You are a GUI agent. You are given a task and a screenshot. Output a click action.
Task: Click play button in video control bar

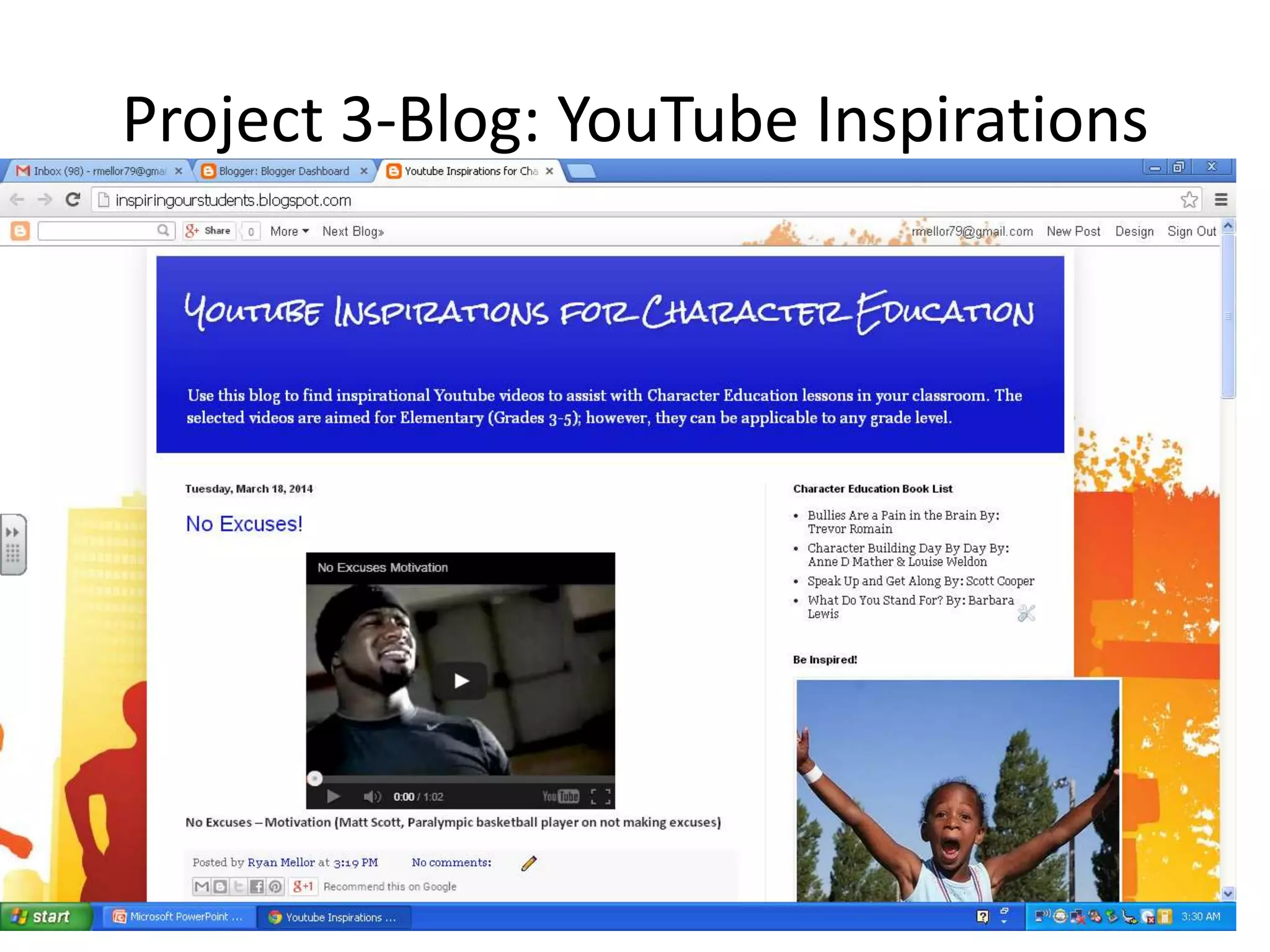coord(333,796)
